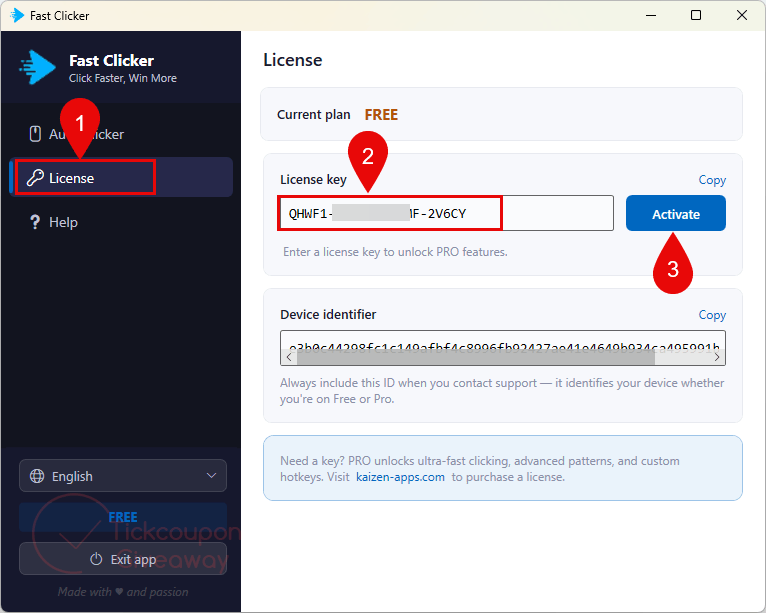The height and width of the screenshot is (613, 766).
Task: Click the key icon beside License
Action: [x=35, y=178]
